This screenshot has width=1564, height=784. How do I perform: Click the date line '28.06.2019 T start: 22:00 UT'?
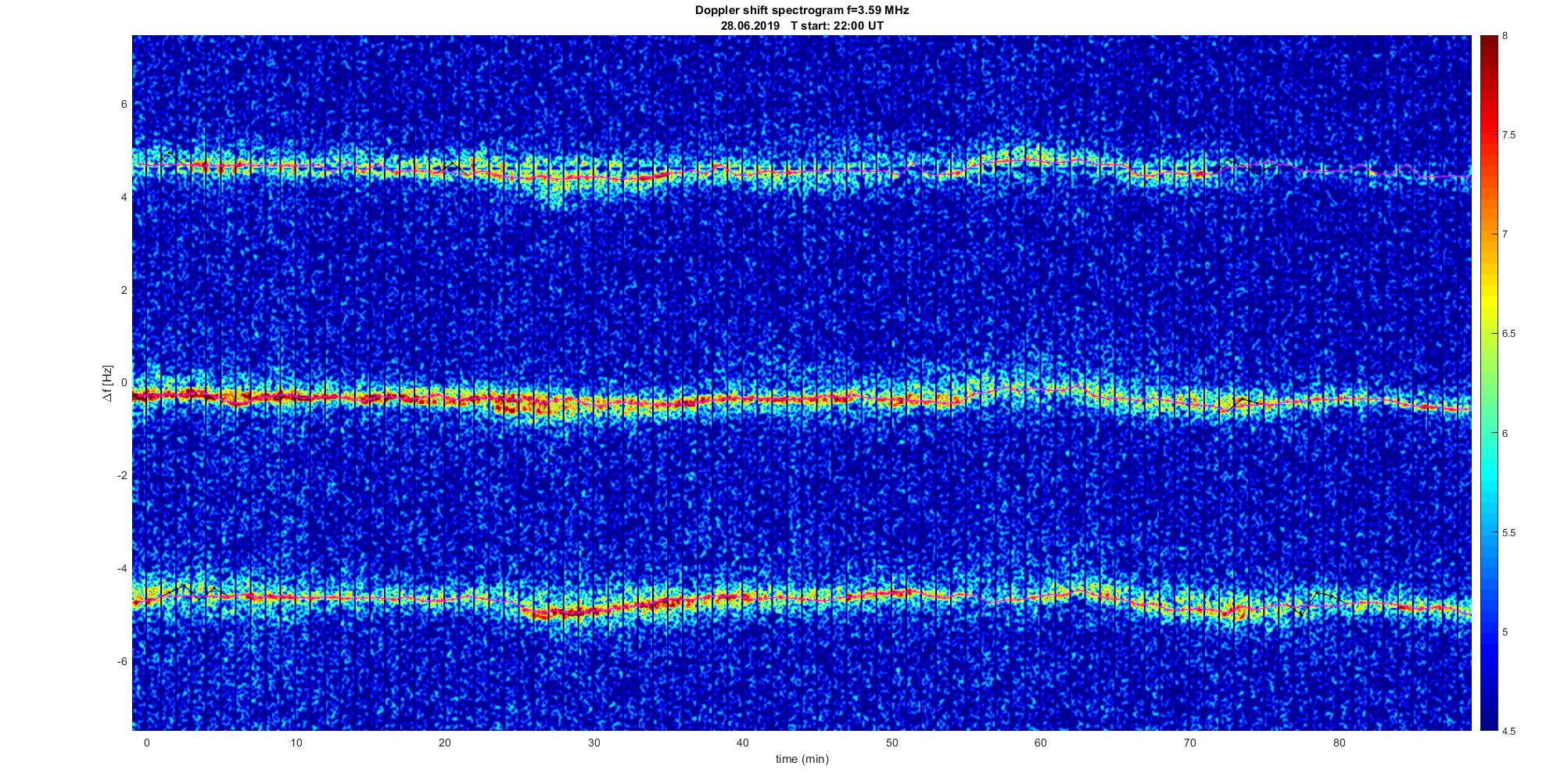pos(802,26)
